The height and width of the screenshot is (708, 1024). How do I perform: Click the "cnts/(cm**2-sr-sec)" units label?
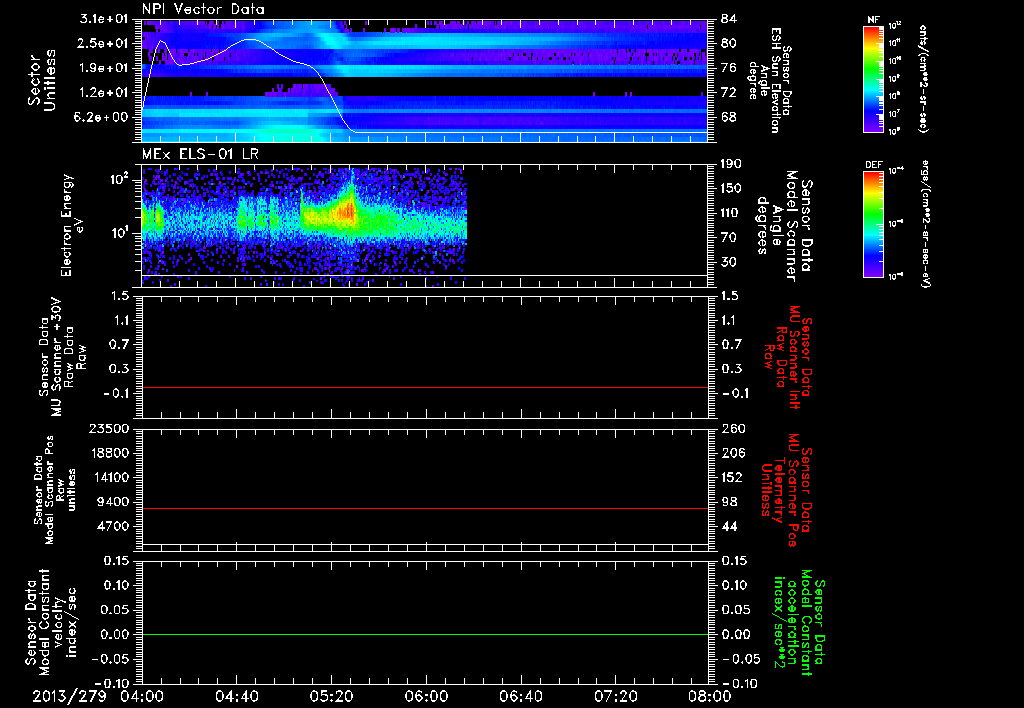(x=923, y=78)
